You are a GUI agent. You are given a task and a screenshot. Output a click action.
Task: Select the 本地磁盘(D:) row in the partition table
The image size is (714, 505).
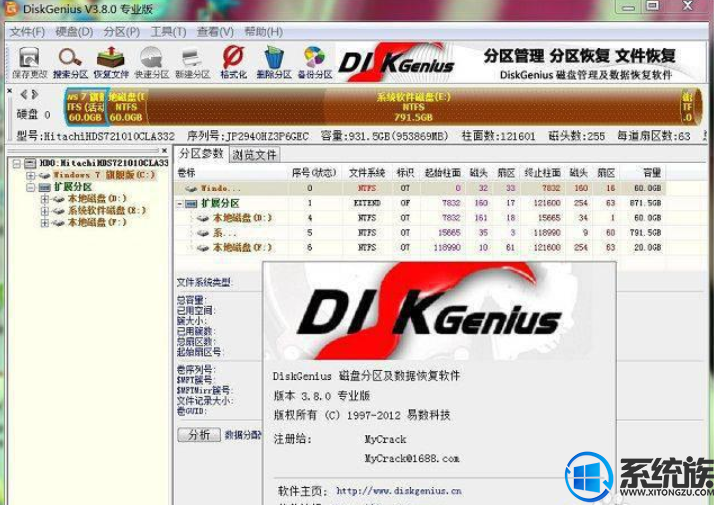[x=419, y=218]
